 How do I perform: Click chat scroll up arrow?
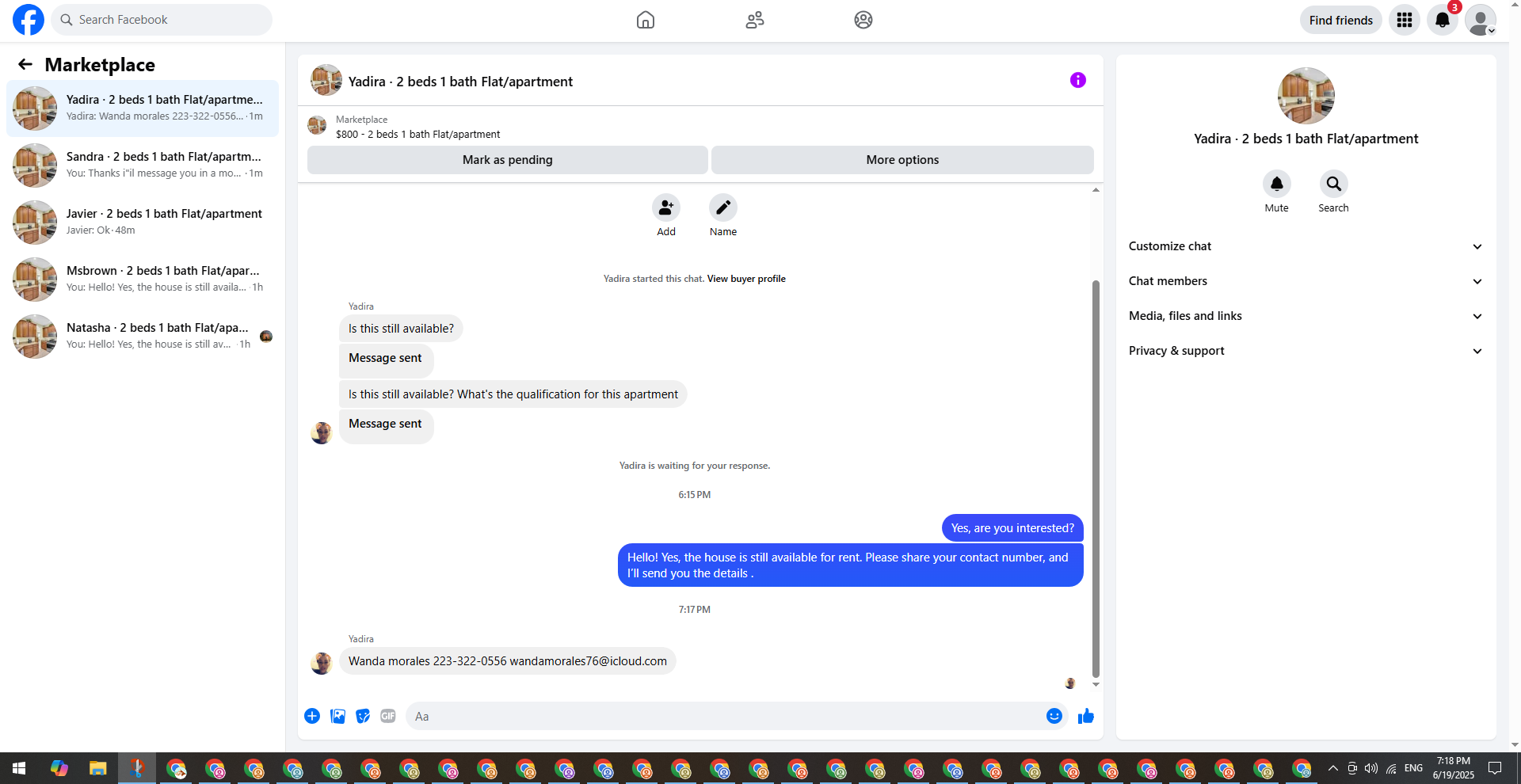1096,190
